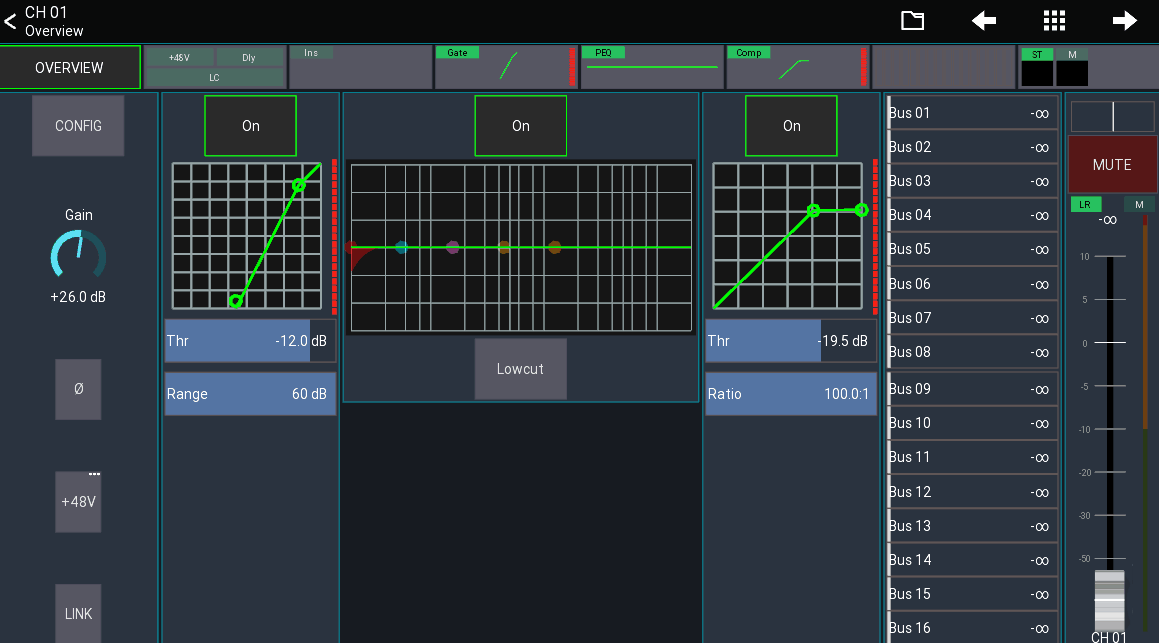The image size is (1159, 643).
Task: Grab the compressor ratio end node
Action: [861, 211]
